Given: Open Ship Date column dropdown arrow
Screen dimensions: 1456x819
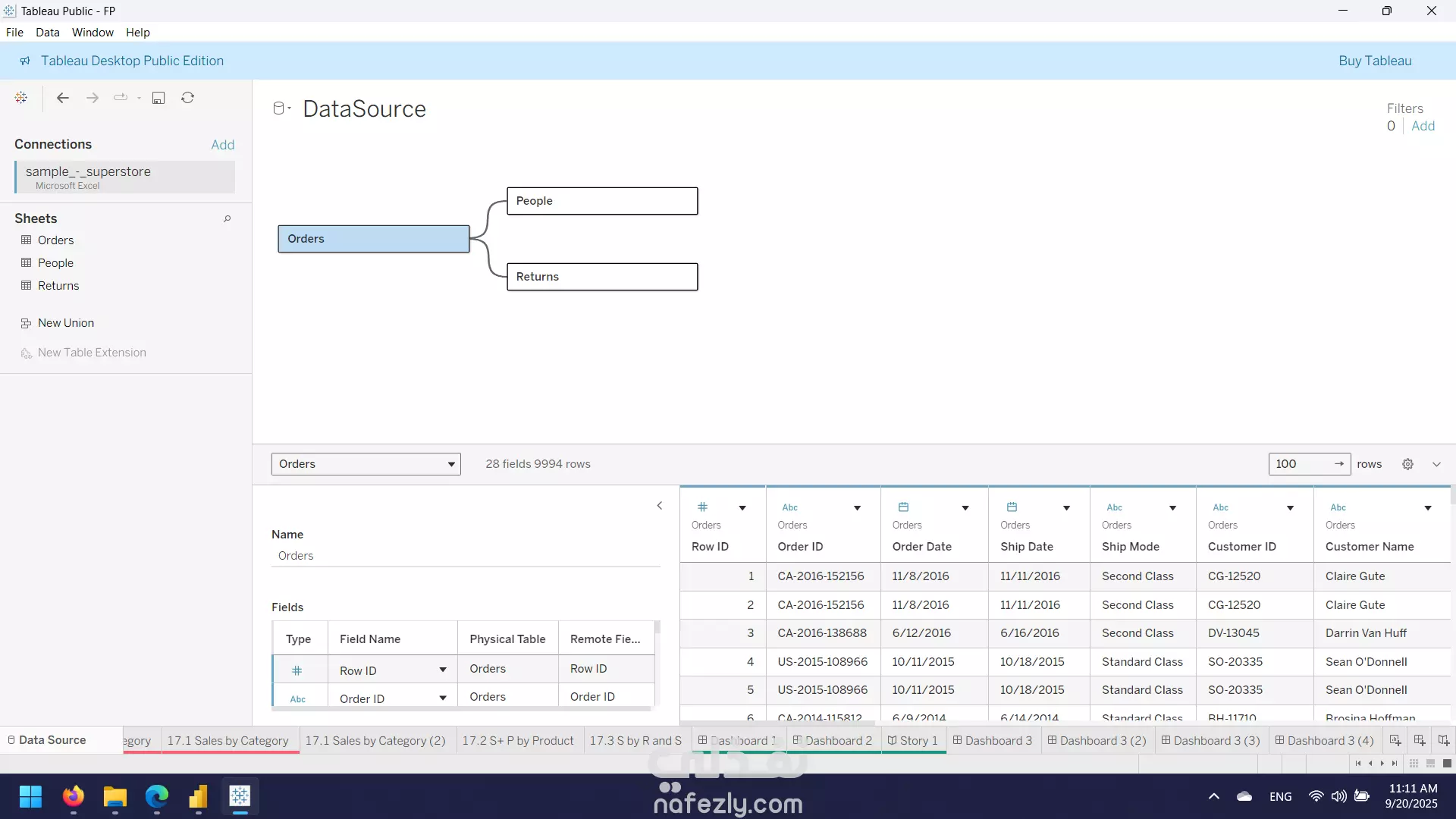Looking at the screenshot, I should click(x=1066, y=508).
